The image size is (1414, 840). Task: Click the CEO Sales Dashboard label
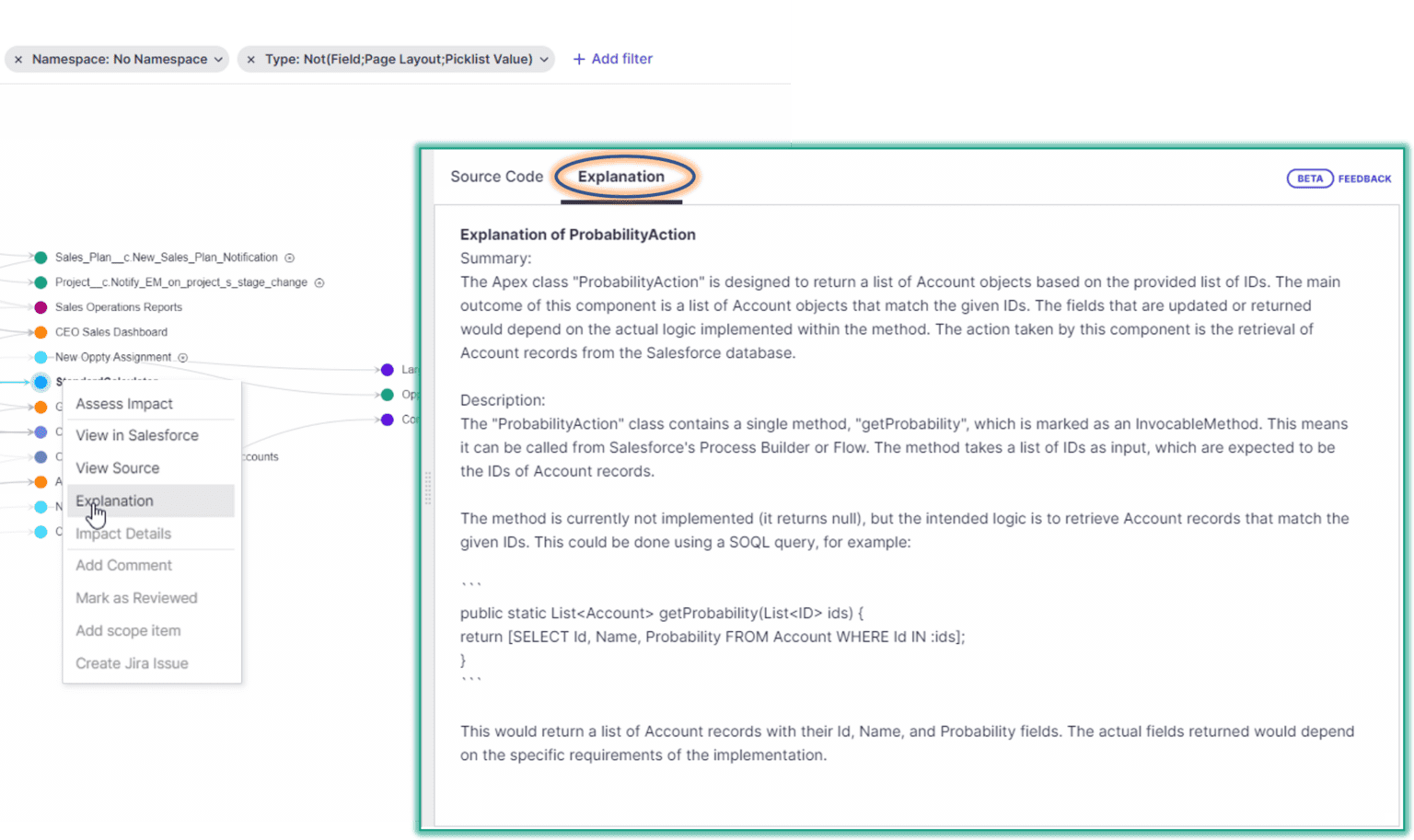click(111, 332)
